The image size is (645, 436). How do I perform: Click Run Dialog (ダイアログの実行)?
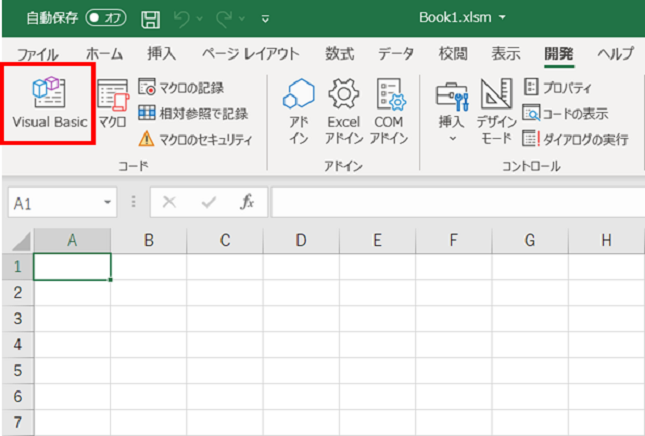(x=575, y=139)
